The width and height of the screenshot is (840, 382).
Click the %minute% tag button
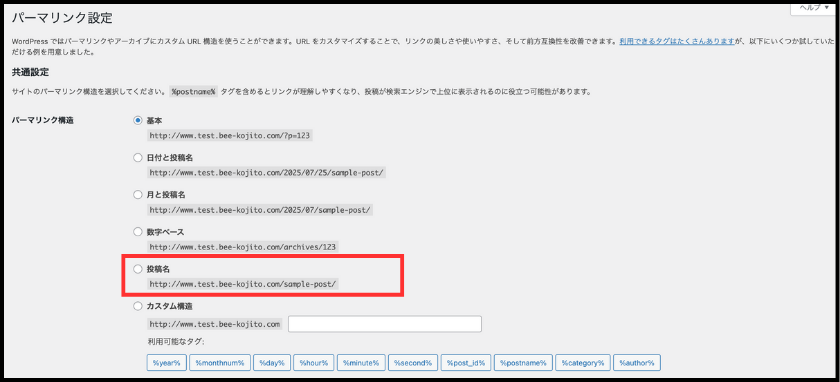[x=361, y=363]
